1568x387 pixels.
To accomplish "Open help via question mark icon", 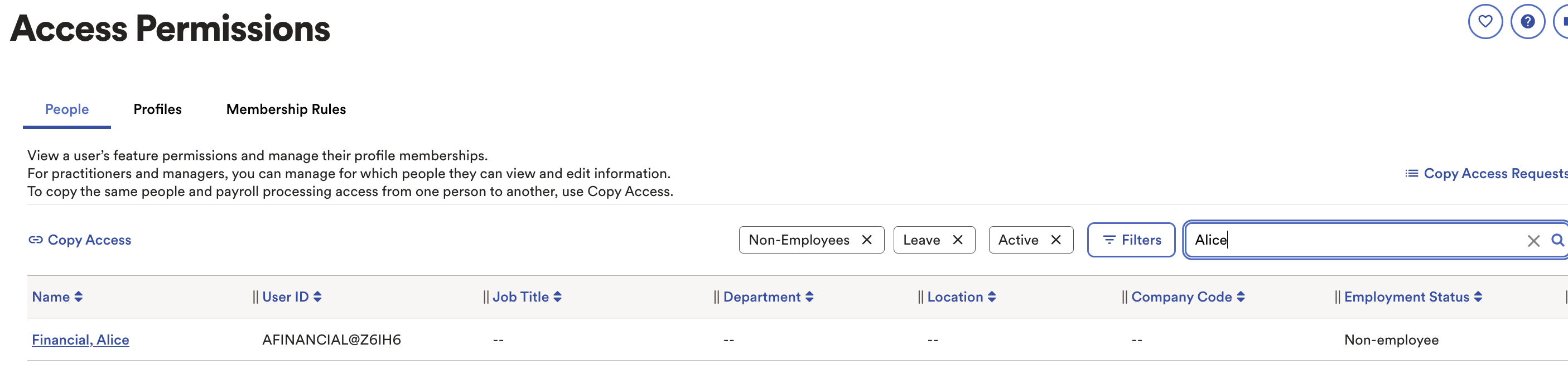I will [x=1527, y=22].
